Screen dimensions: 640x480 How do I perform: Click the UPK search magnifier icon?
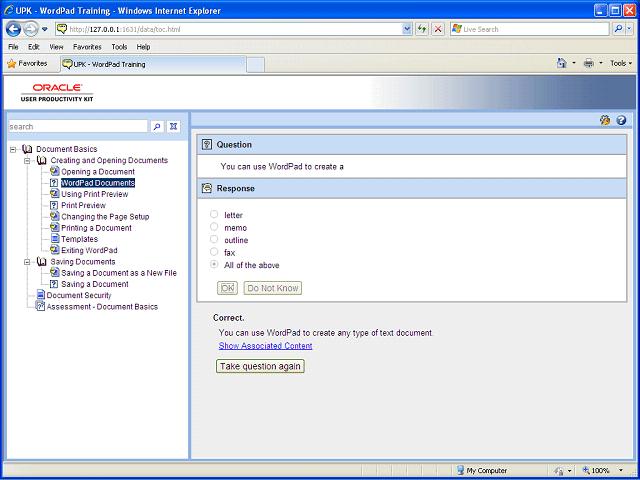tap(157, 127)
